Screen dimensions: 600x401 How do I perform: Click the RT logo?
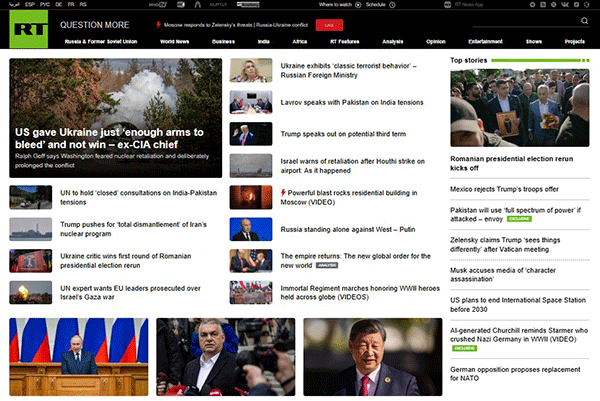click(29, 29)
